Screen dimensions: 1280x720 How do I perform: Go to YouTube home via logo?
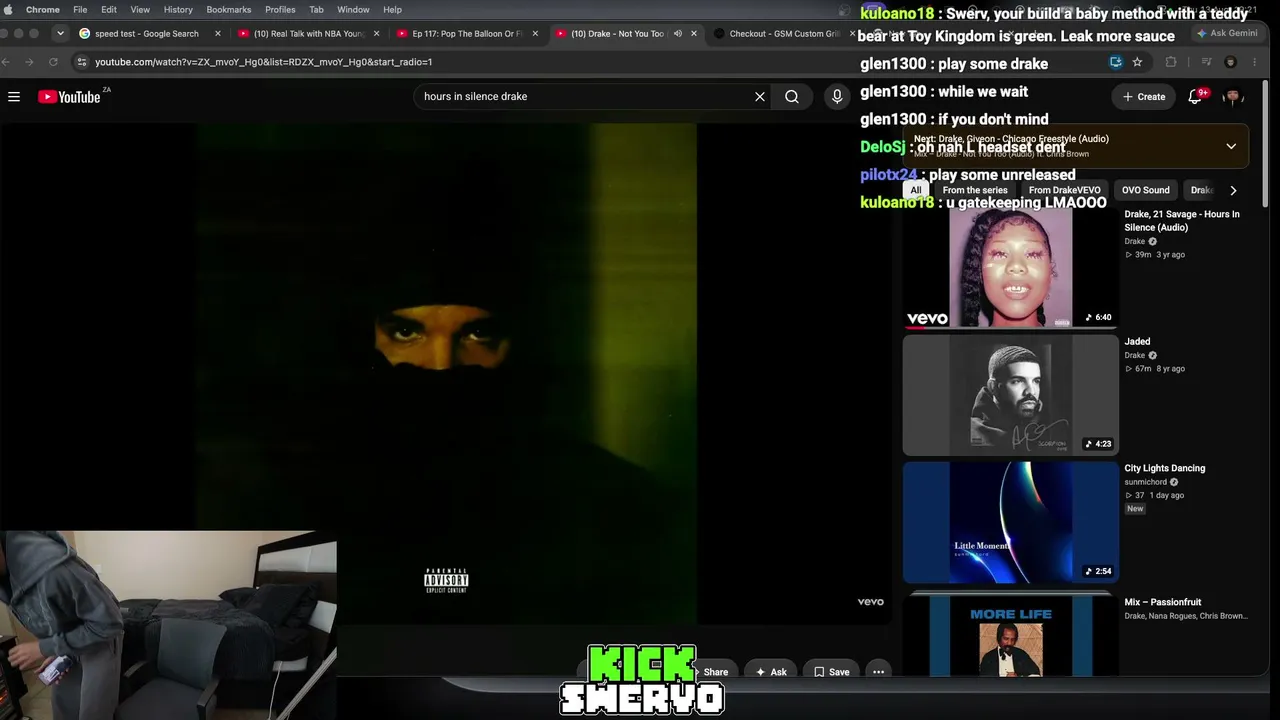click(x=70, y=97)
